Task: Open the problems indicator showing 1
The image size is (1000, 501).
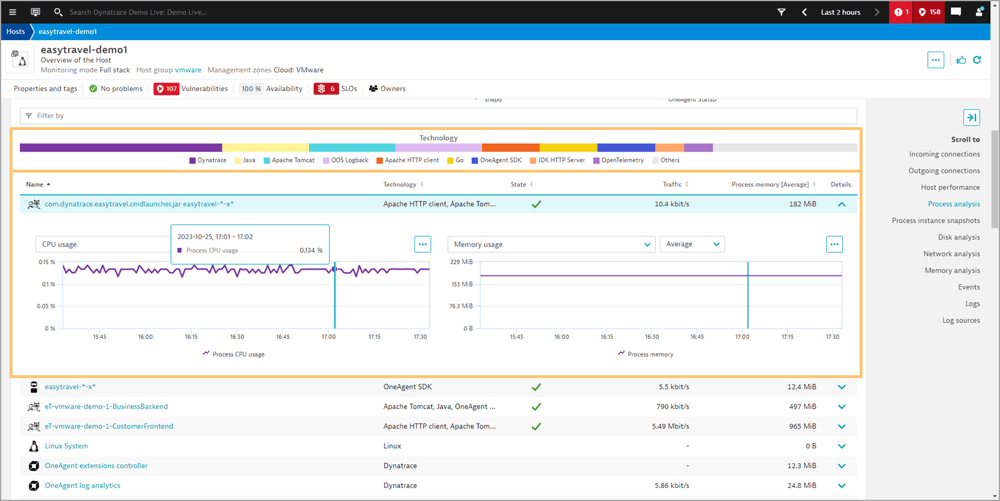Action: click(901, 12)
